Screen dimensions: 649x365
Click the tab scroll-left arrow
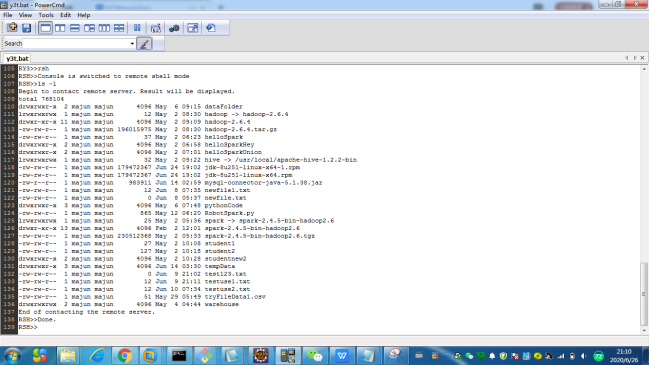(x=627, y=58)
